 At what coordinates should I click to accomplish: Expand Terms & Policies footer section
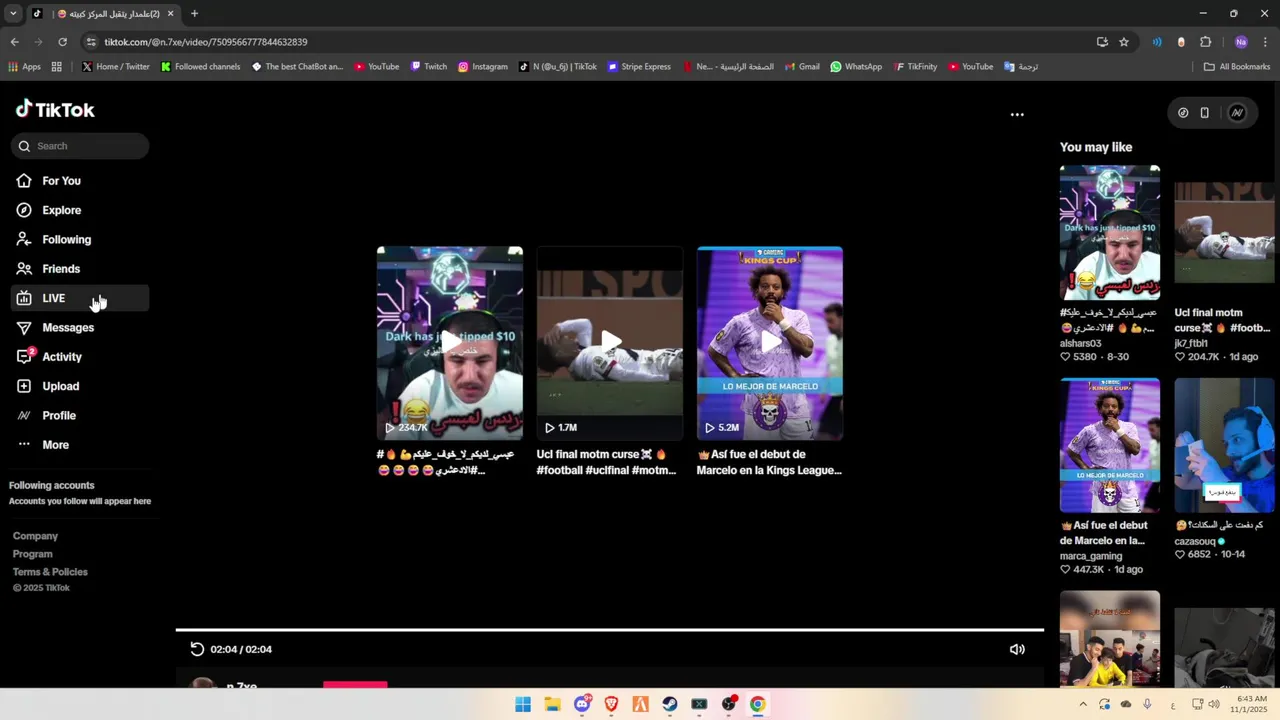point(50,572)
